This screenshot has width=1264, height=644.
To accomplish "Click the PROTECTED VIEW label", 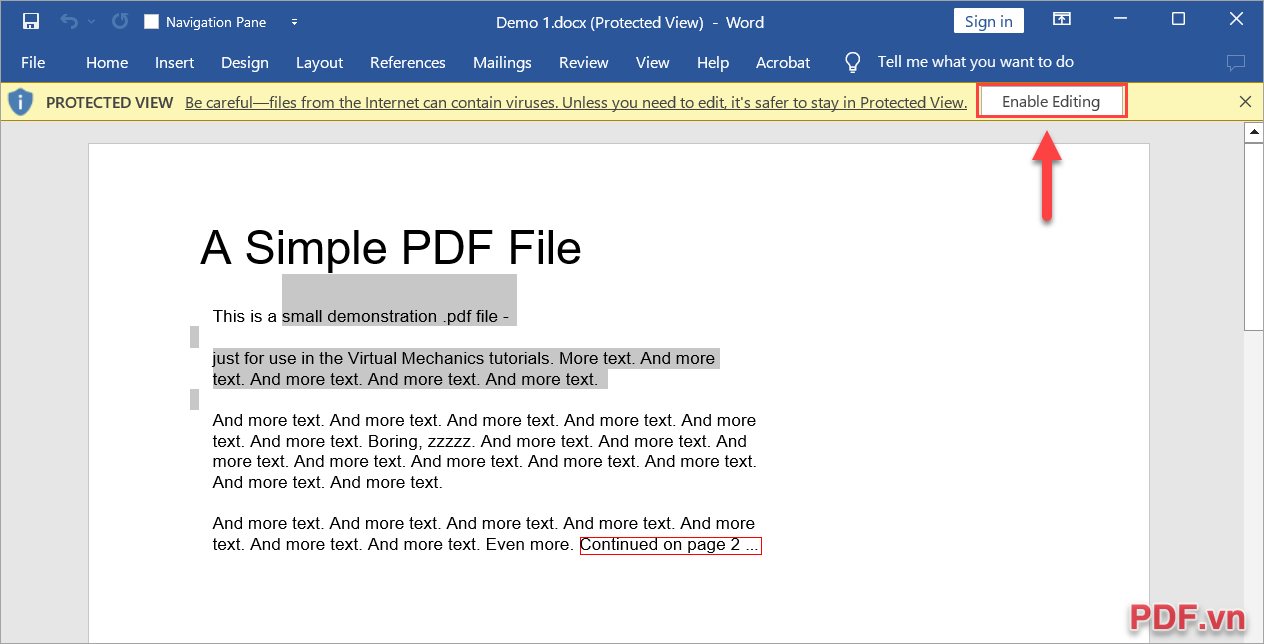I will (110, 102).
